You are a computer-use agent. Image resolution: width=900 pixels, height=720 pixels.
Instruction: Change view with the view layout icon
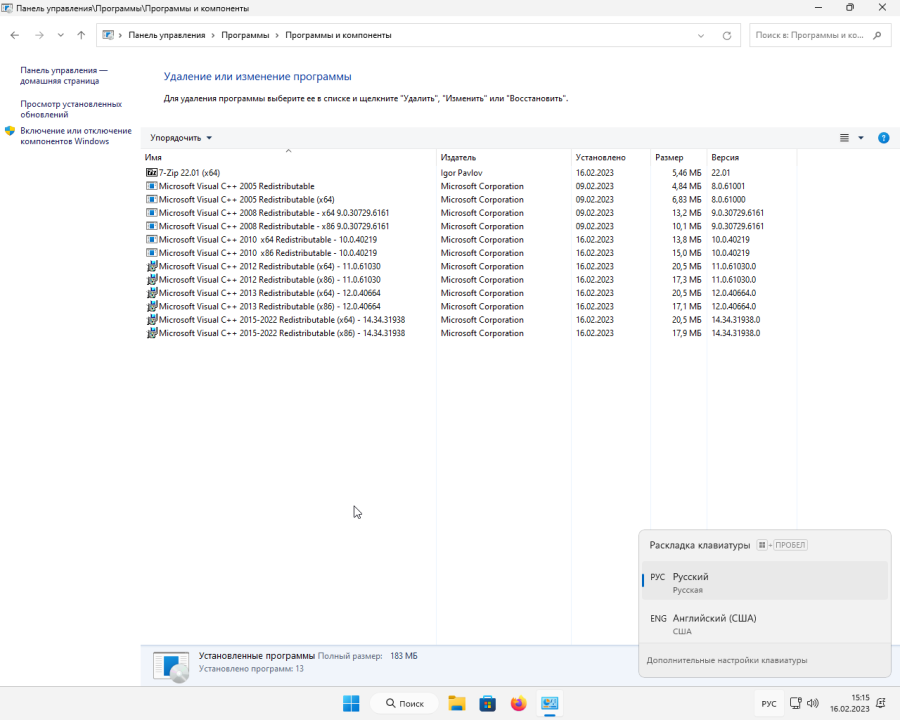(x=844, y=138)
